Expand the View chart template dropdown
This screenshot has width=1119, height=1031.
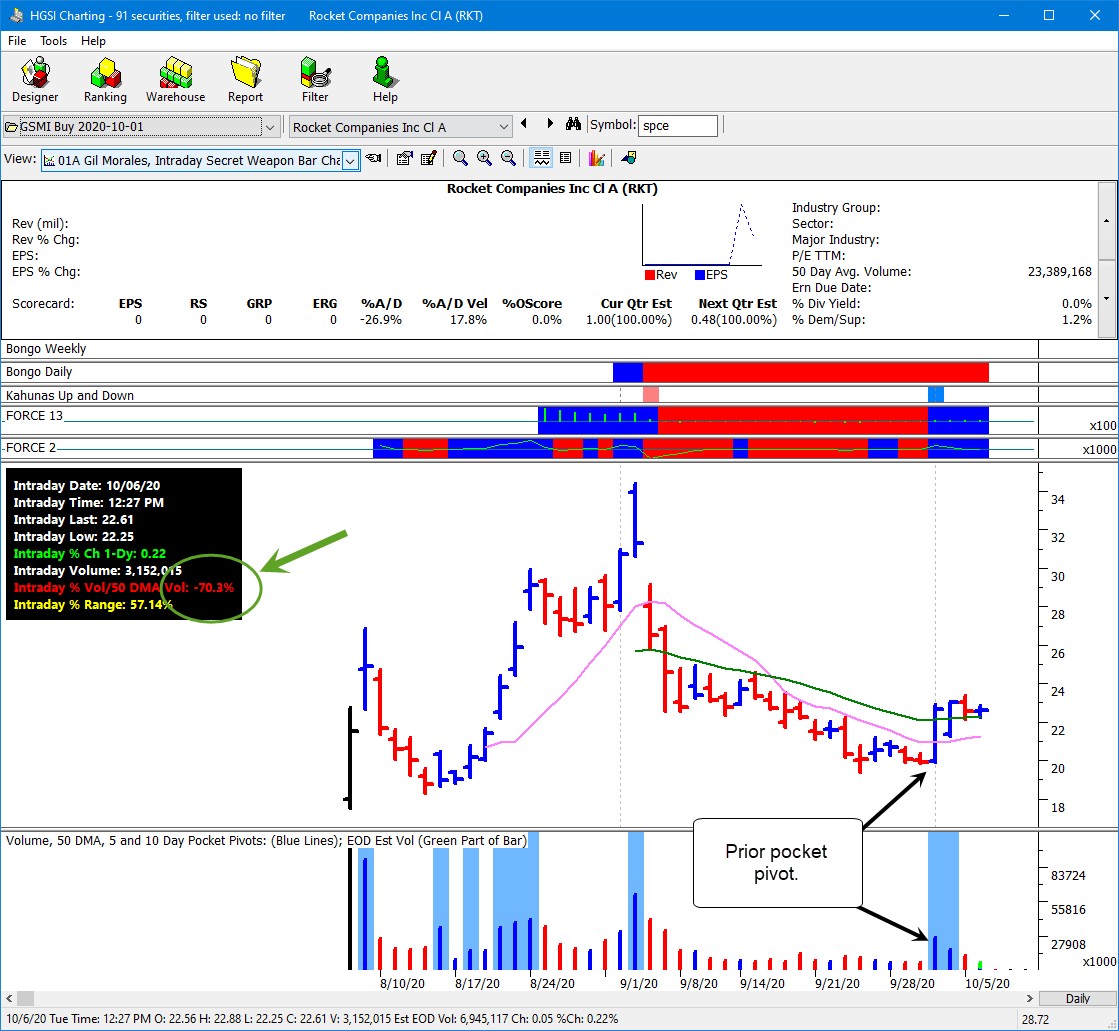(350, 161)
